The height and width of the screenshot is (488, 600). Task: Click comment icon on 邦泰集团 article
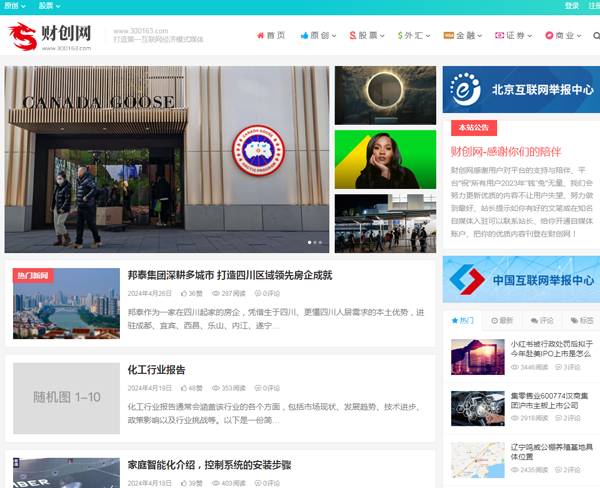(258, 294)
